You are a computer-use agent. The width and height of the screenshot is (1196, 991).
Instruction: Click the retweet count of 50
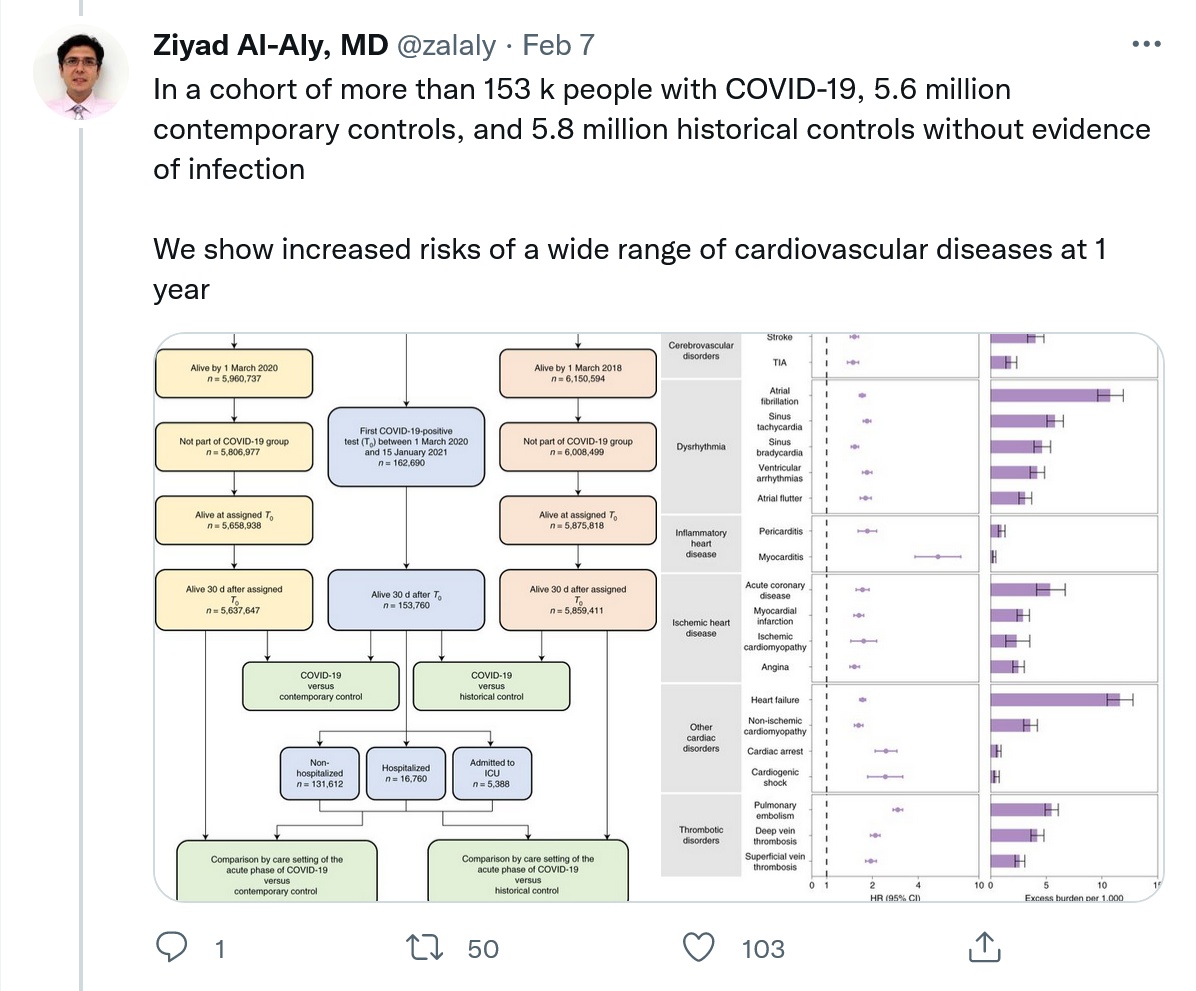tap(483, 948)
